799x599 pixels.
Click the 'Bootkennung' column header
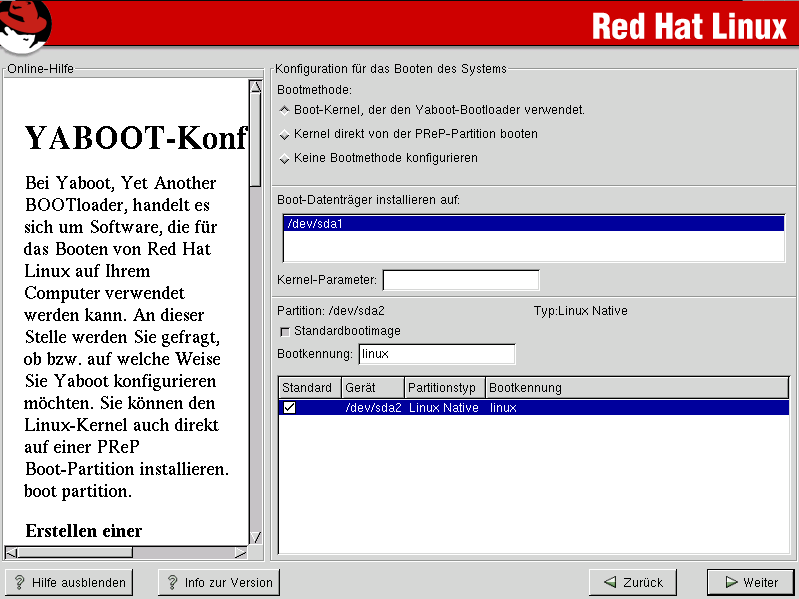636,388
